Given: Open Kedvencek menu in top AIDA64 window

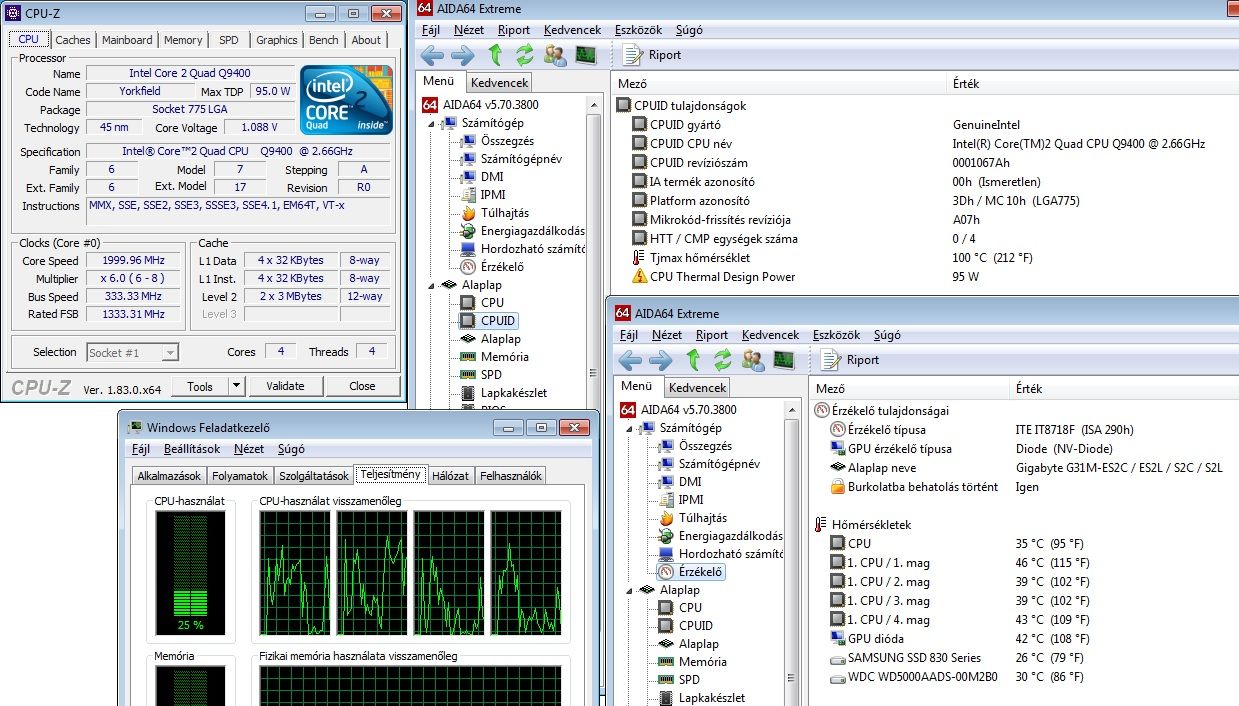Looking at the screenshot, I should (x=572, y=30).
